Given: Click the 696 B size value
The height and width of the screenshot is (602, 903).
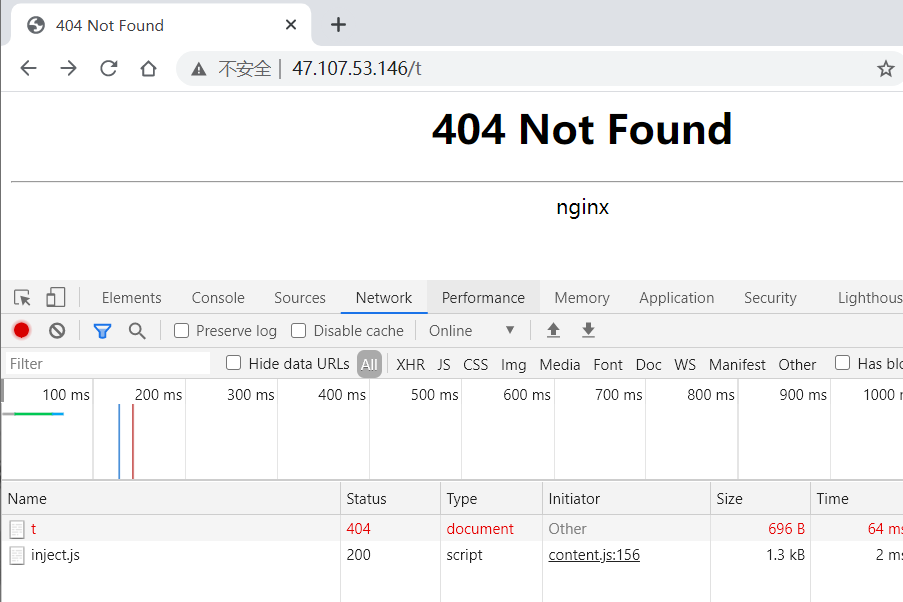Looking at the screenshot, I should click(786, 529).
